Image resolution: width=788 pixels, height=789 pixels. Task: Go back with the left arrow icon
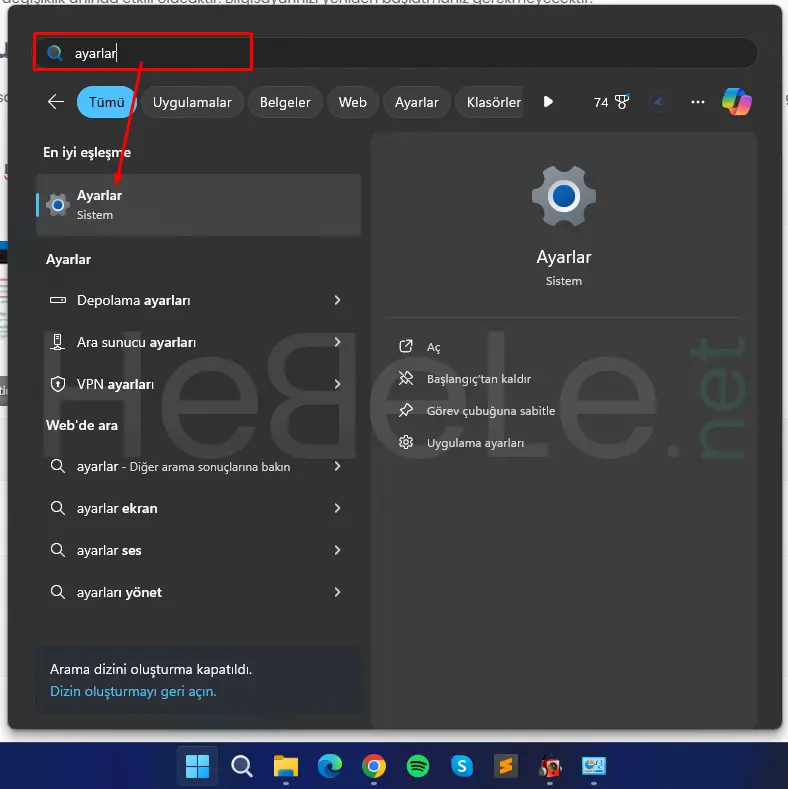(x=56, y=102)
